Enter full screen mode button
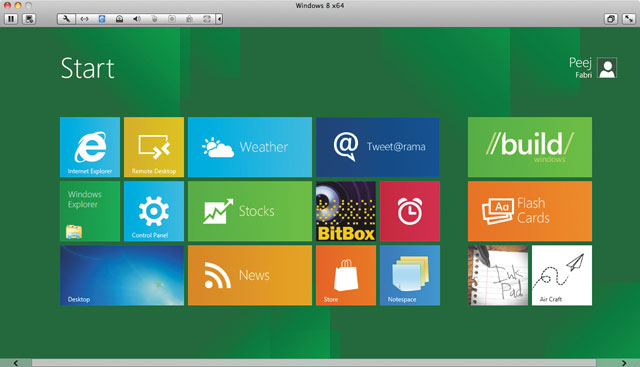The height and width of the screenshot is (367, 640). click(629, 19)
